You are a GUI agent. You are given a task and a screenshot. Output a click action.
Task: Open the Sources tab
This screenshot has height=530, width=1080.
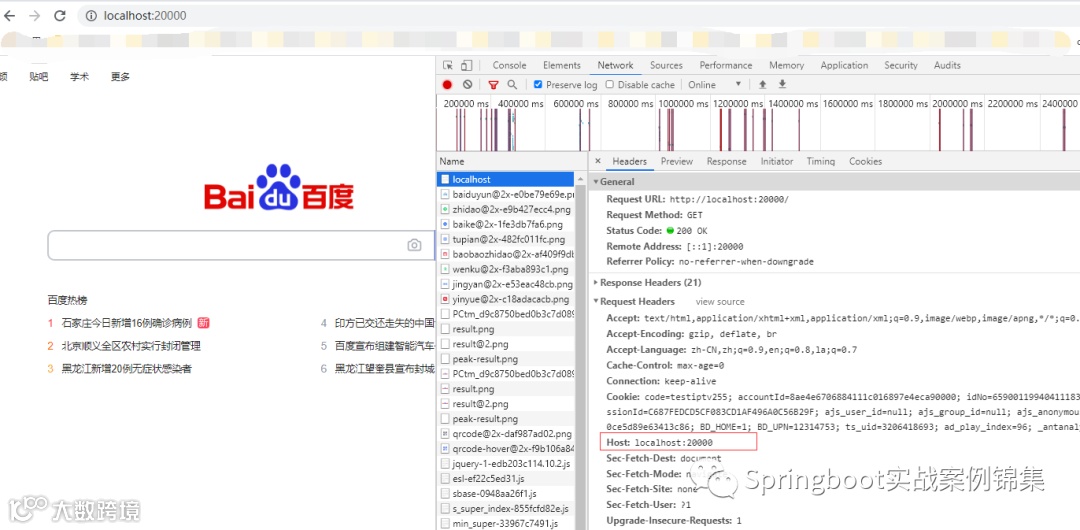coord(666,65)
